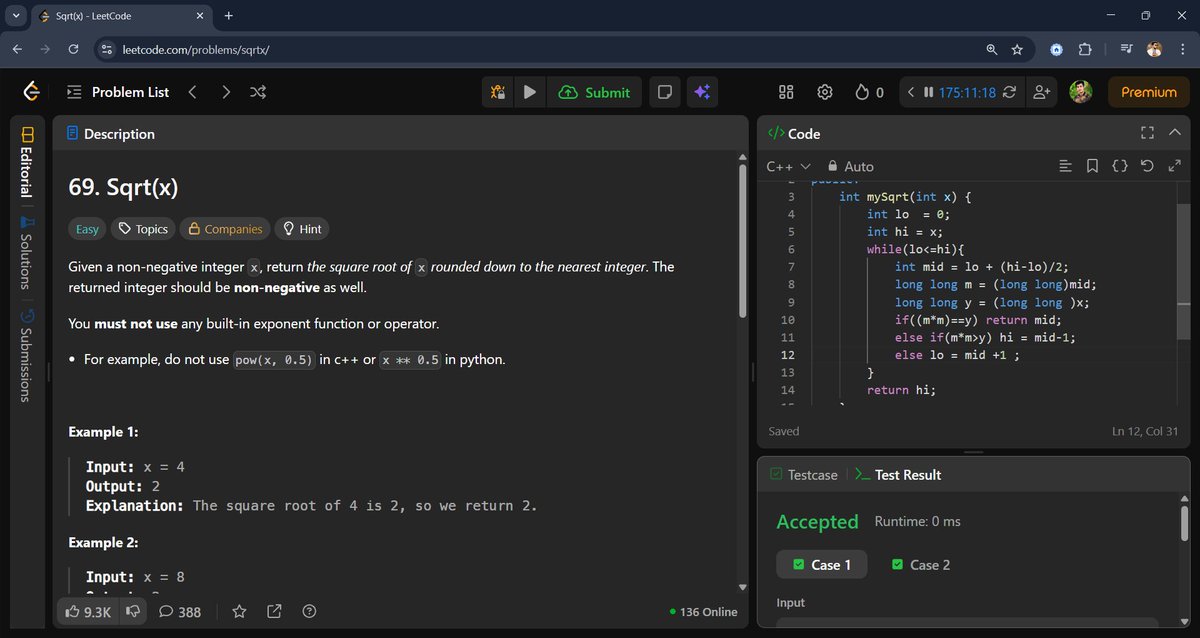The width and height of the screenshot is (1200, 638).
Task: Click the debugger icon beside Run
Action: [x=498, y=92]
